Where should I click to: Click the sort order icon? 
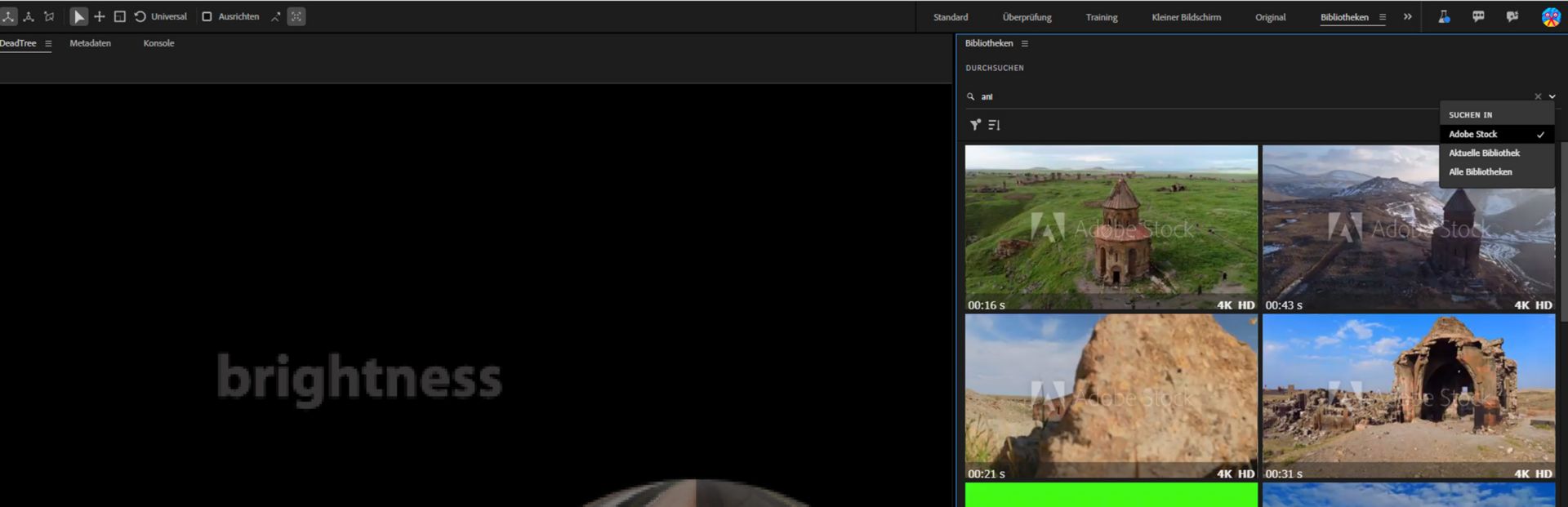tap(994, 125)
